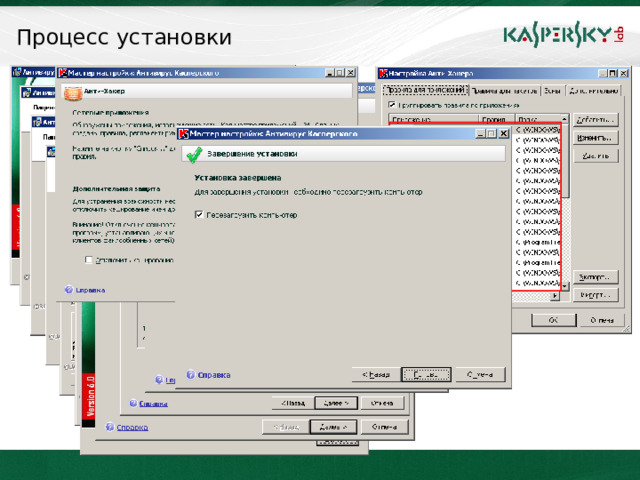Sort rules by Путь column header
The height and width of the screenshot is (480, 640).
(538, 119)
